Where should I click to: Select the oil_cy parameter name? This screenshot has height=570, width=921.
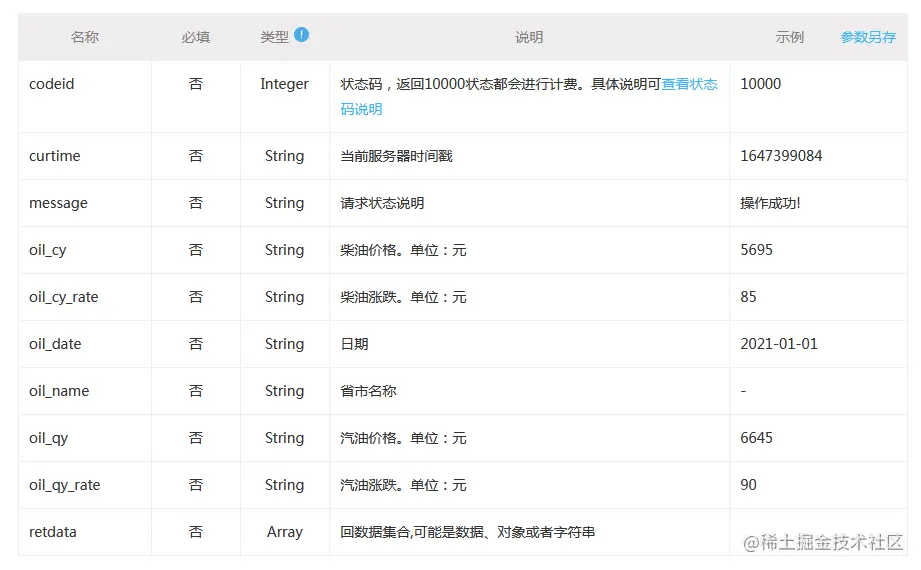(48, 250)
